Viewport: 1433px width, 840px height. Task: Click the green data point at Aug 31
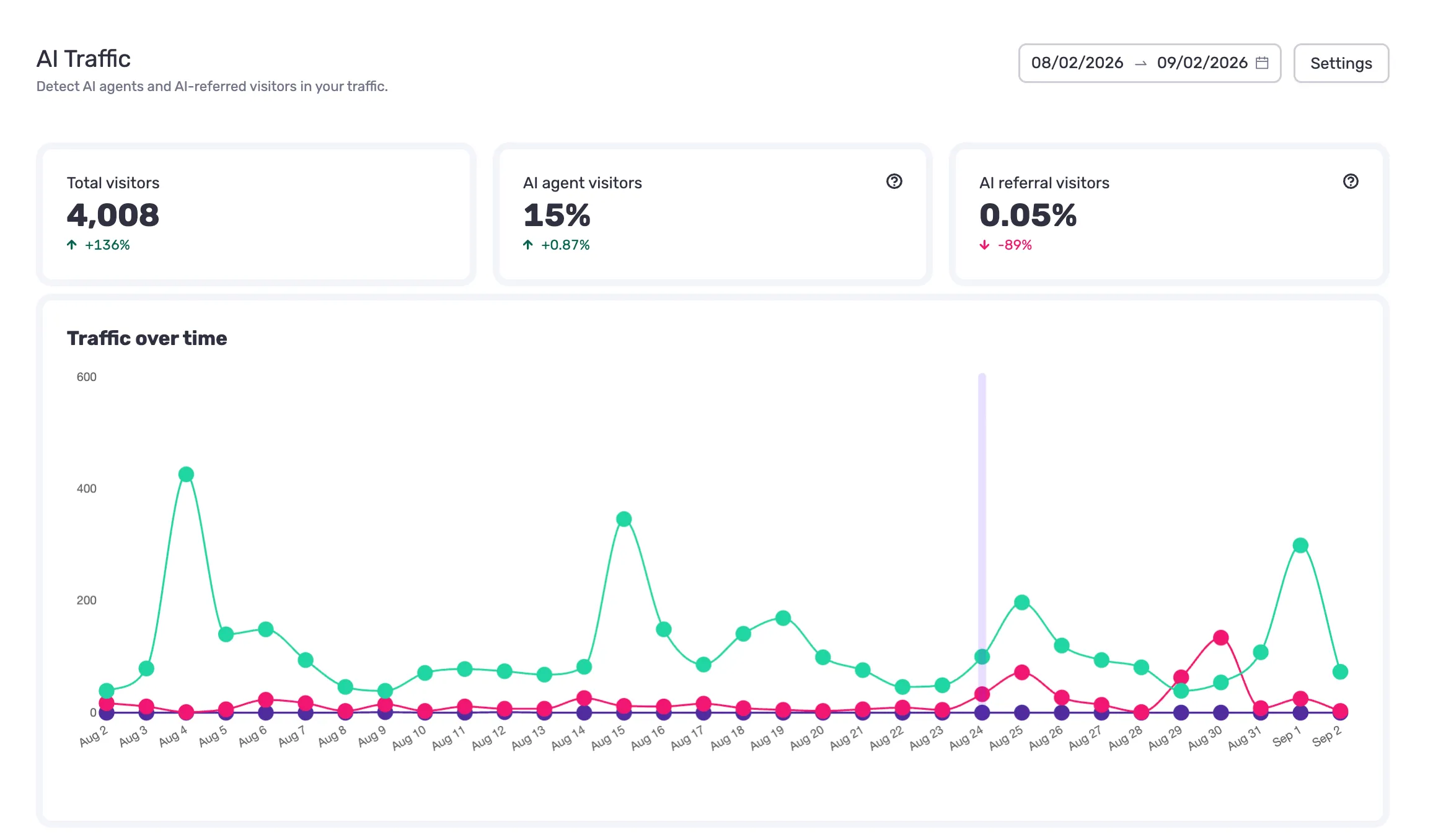click(1261, 652)
